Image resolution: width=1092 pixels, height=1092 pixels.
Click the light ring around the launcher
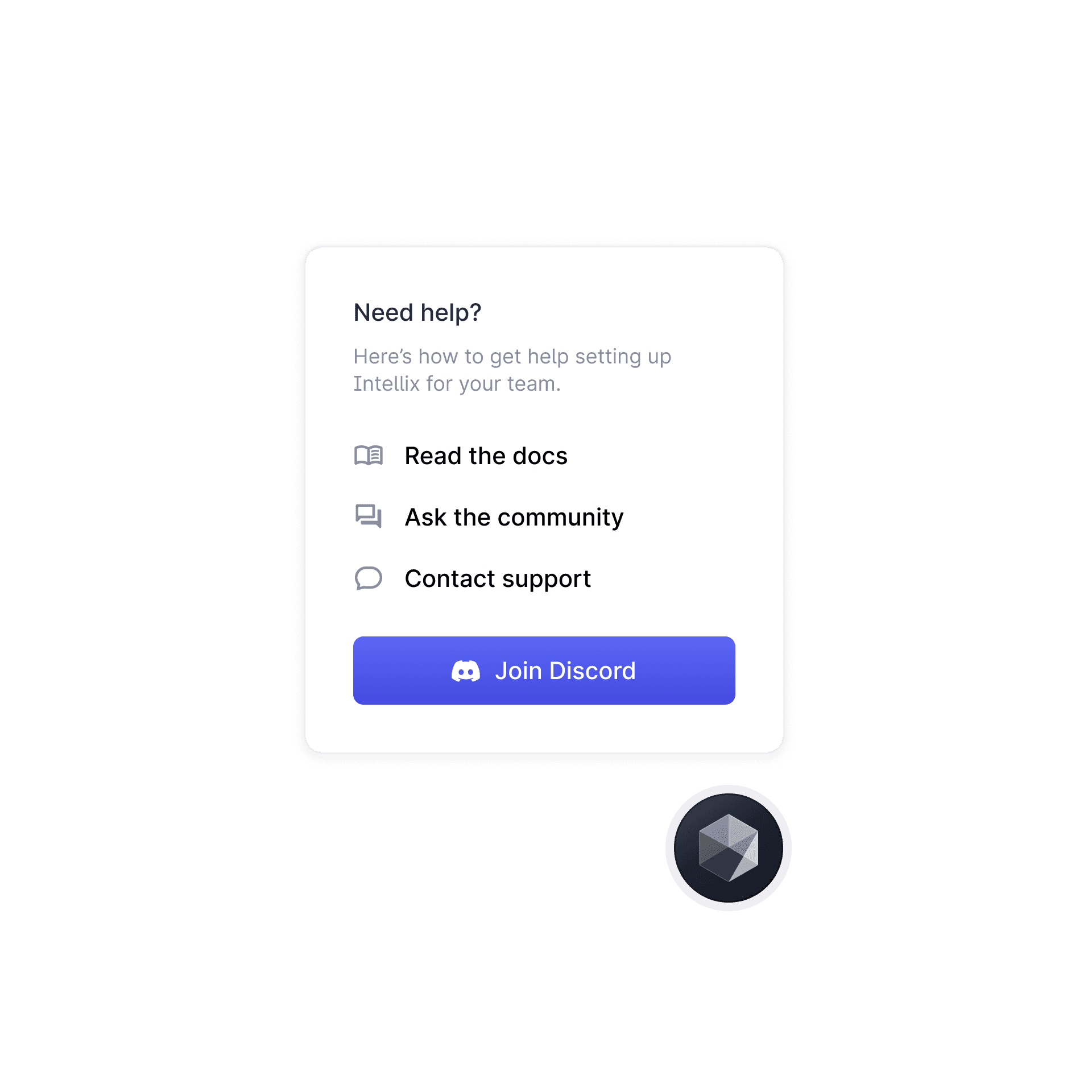click(729, 789)
